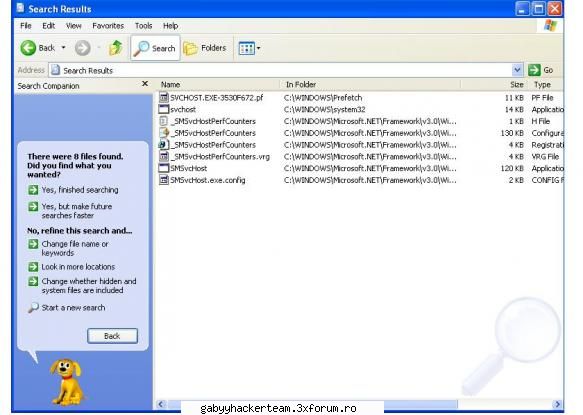Click the search companion dog character
The image size is (583, 415).
click(67, 382)
